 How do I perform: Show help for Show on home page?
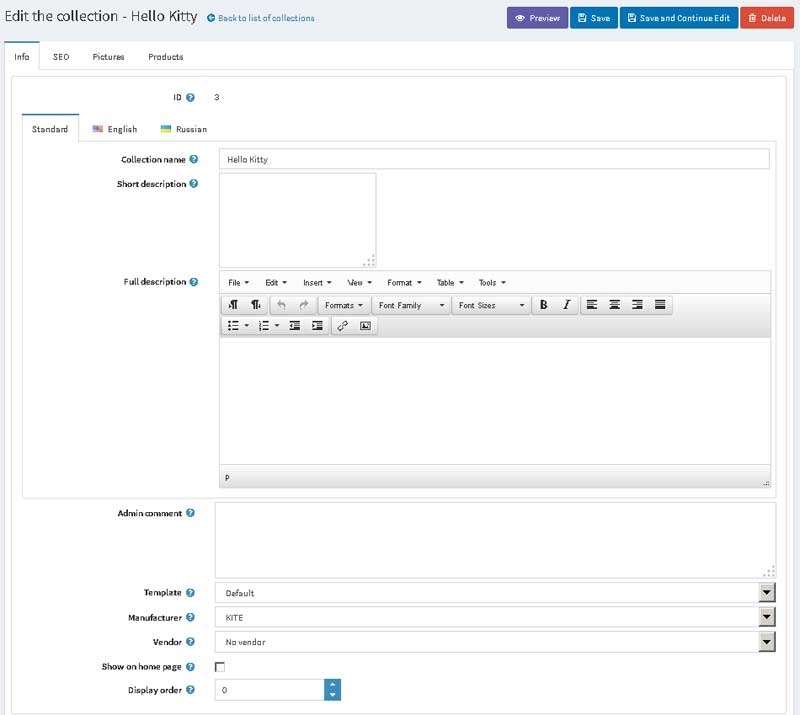[x=190, y=667]
